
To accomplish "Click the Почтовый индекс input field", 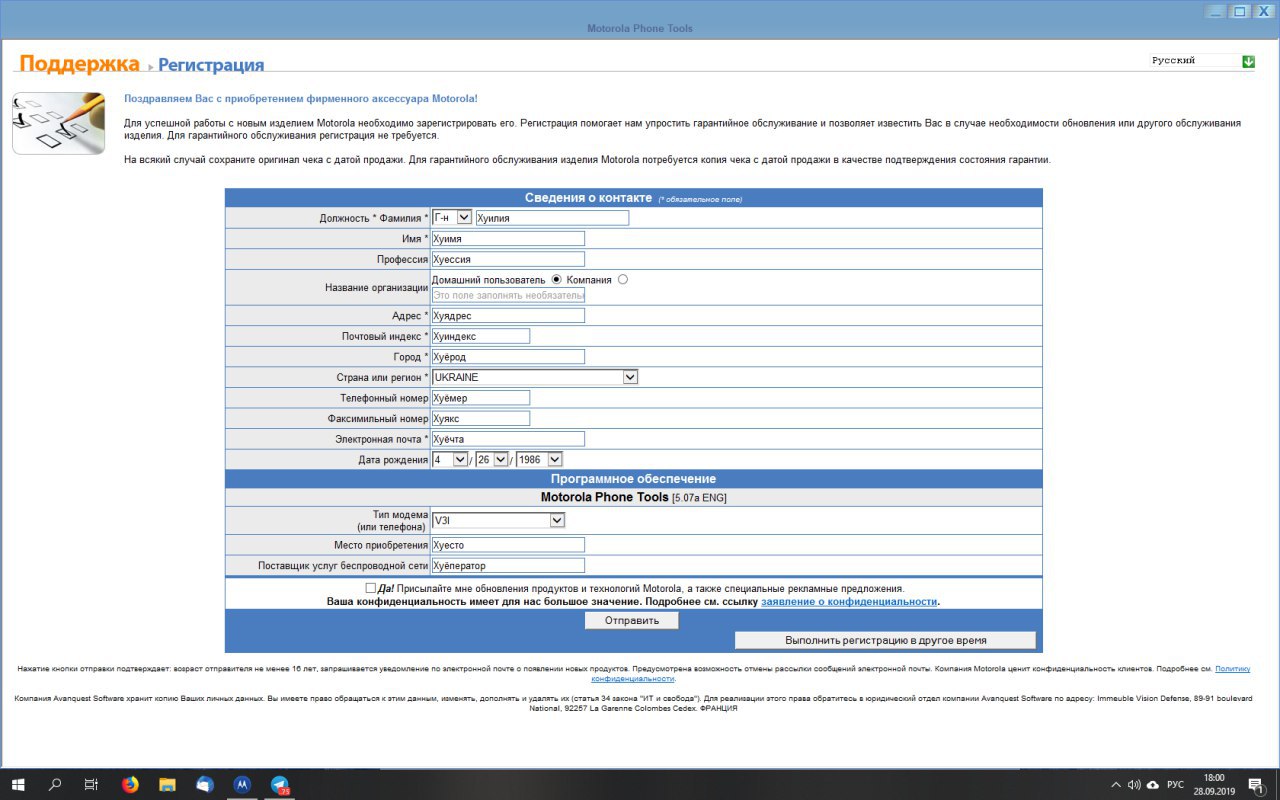I will pos(481,336).
